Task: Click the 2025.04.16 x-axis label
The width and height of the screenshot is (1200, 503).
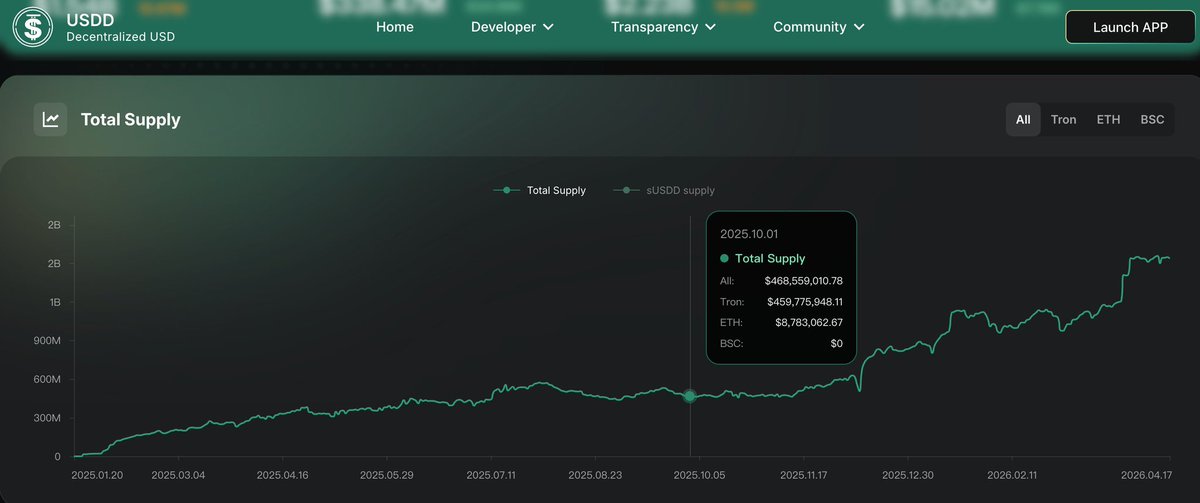Action: pos(283,476)
